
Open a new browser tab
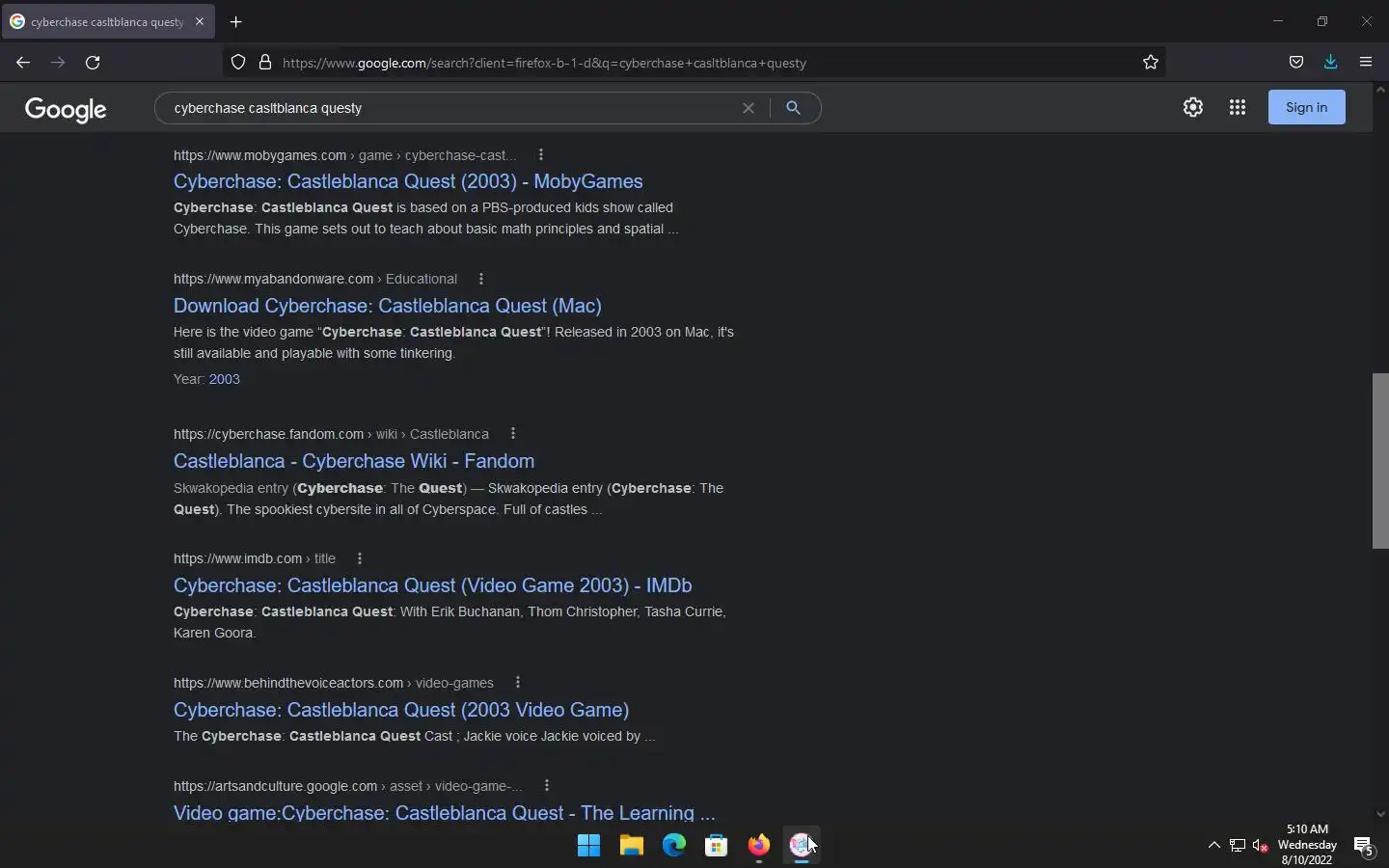[236, 21]
